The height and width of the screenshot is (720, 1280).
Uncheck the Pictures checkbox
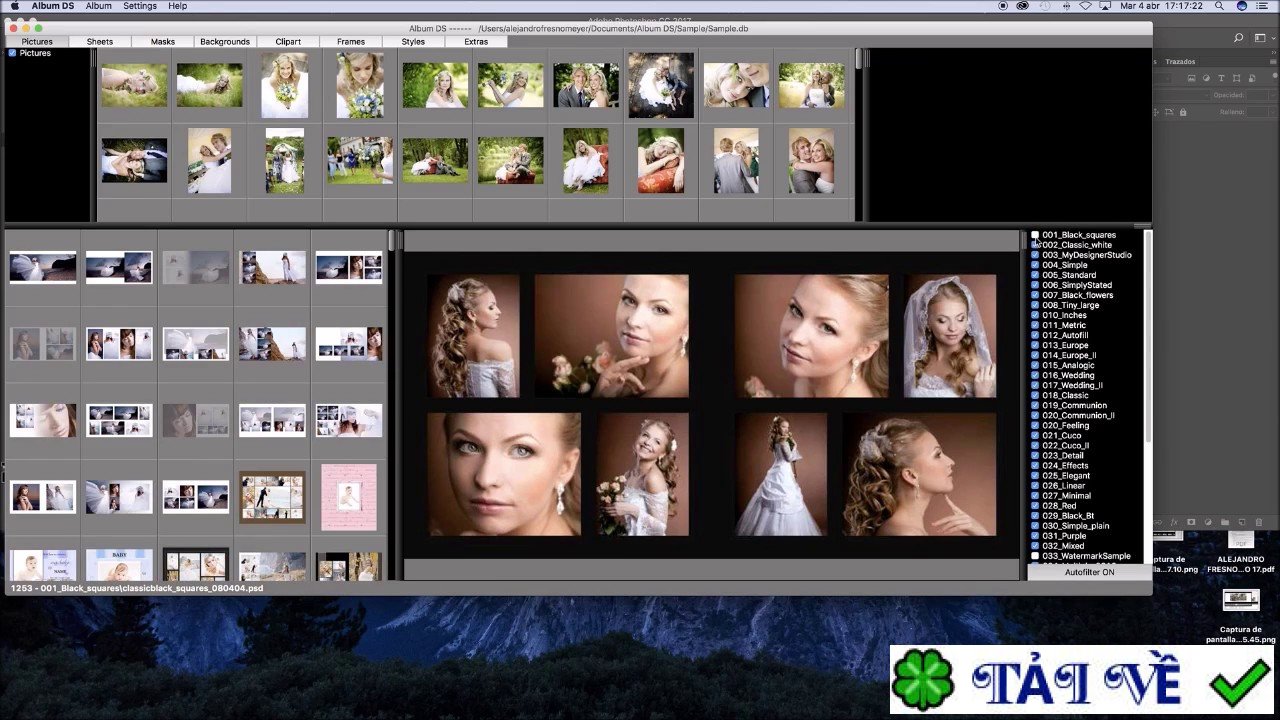coord(12,52)
